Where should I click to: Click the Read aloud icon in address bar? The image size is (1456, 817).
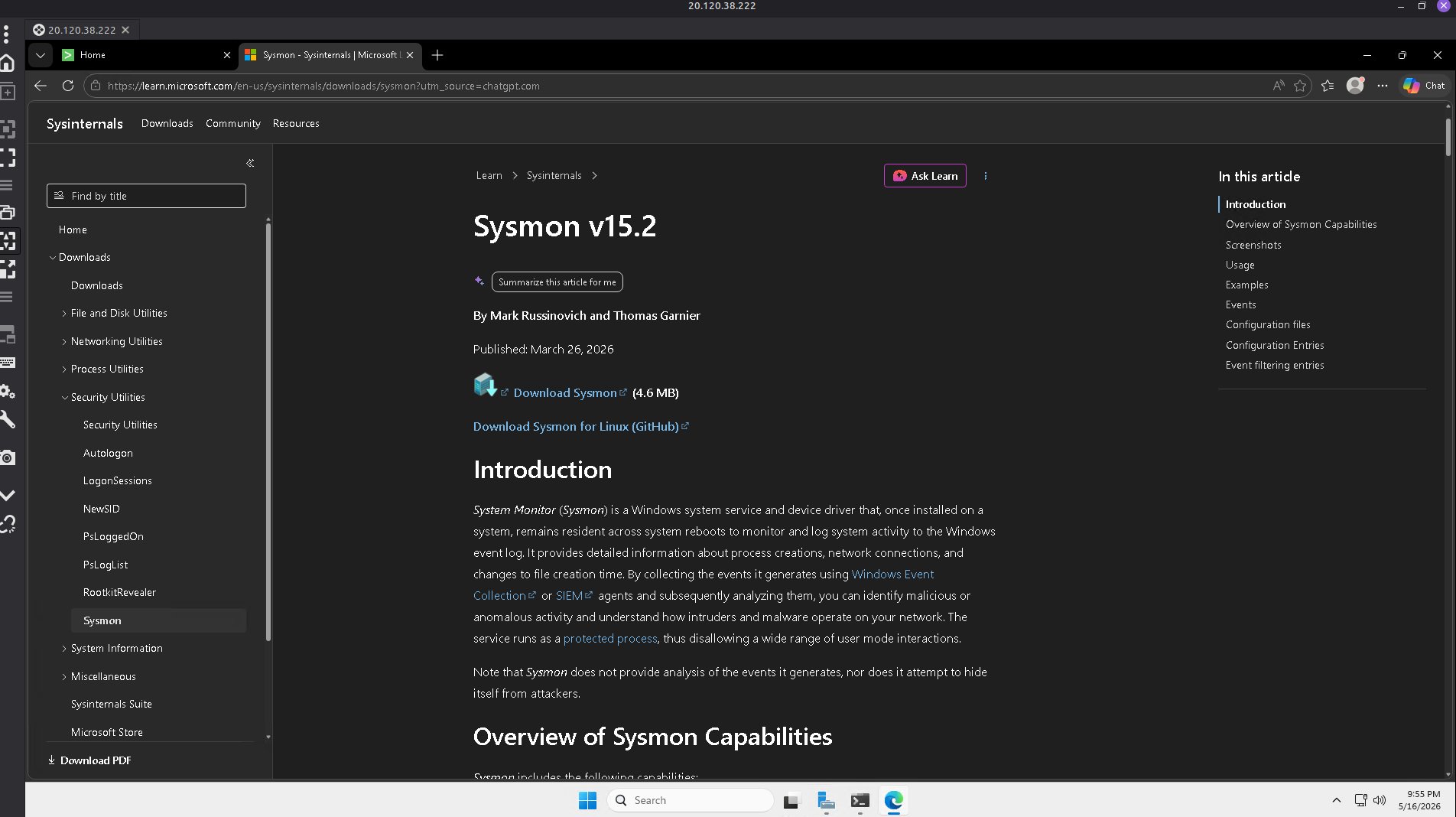(1278, 86)
